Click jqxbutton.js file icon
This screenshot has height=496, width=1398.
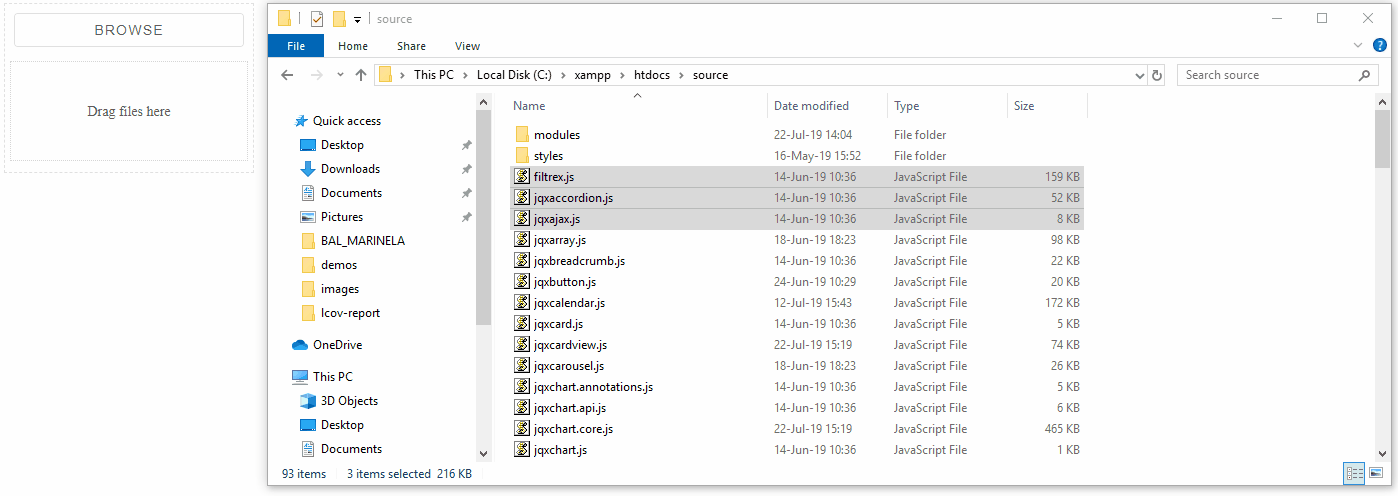point(521,282)
